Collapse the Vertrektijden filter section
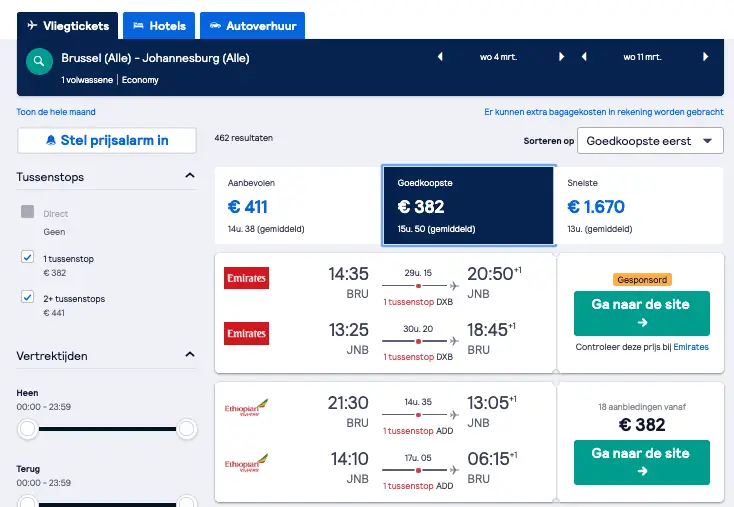Viewport: 734px width, 507px height. point(190,354)
